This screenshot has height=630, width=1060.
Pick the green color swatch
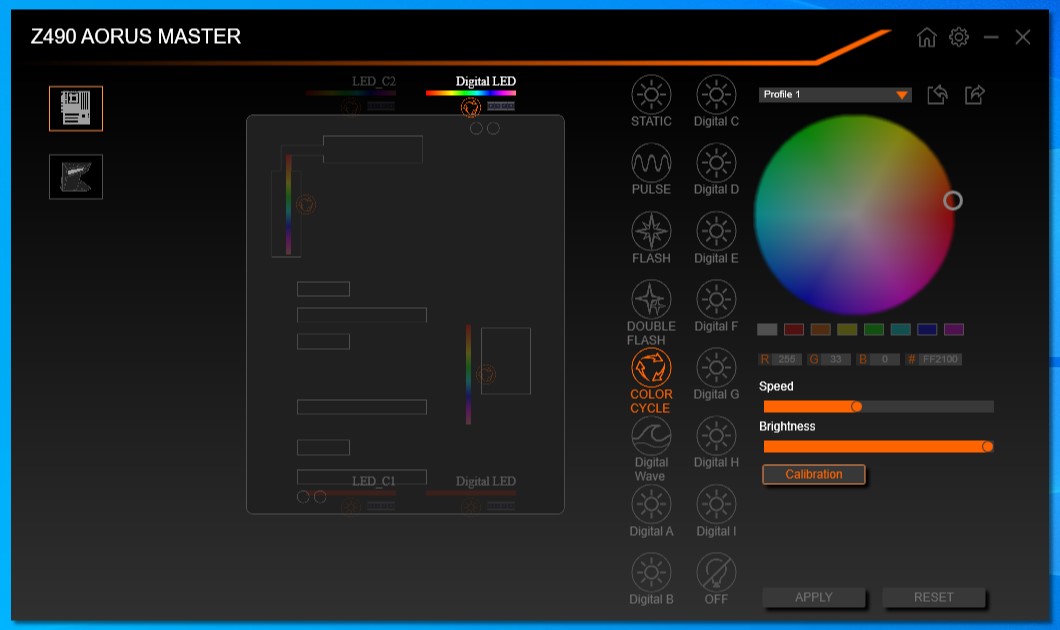pos(873,329)
